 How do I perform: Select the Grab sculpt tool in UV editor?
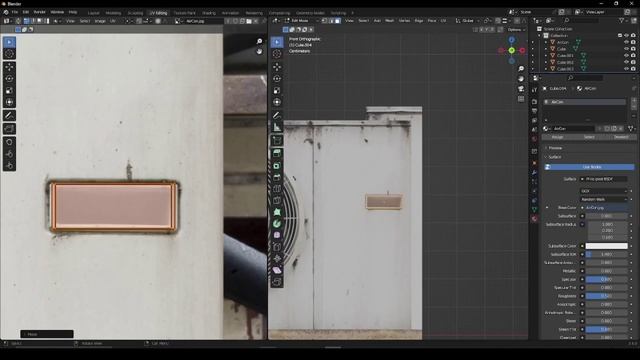[x=9, y=142]
